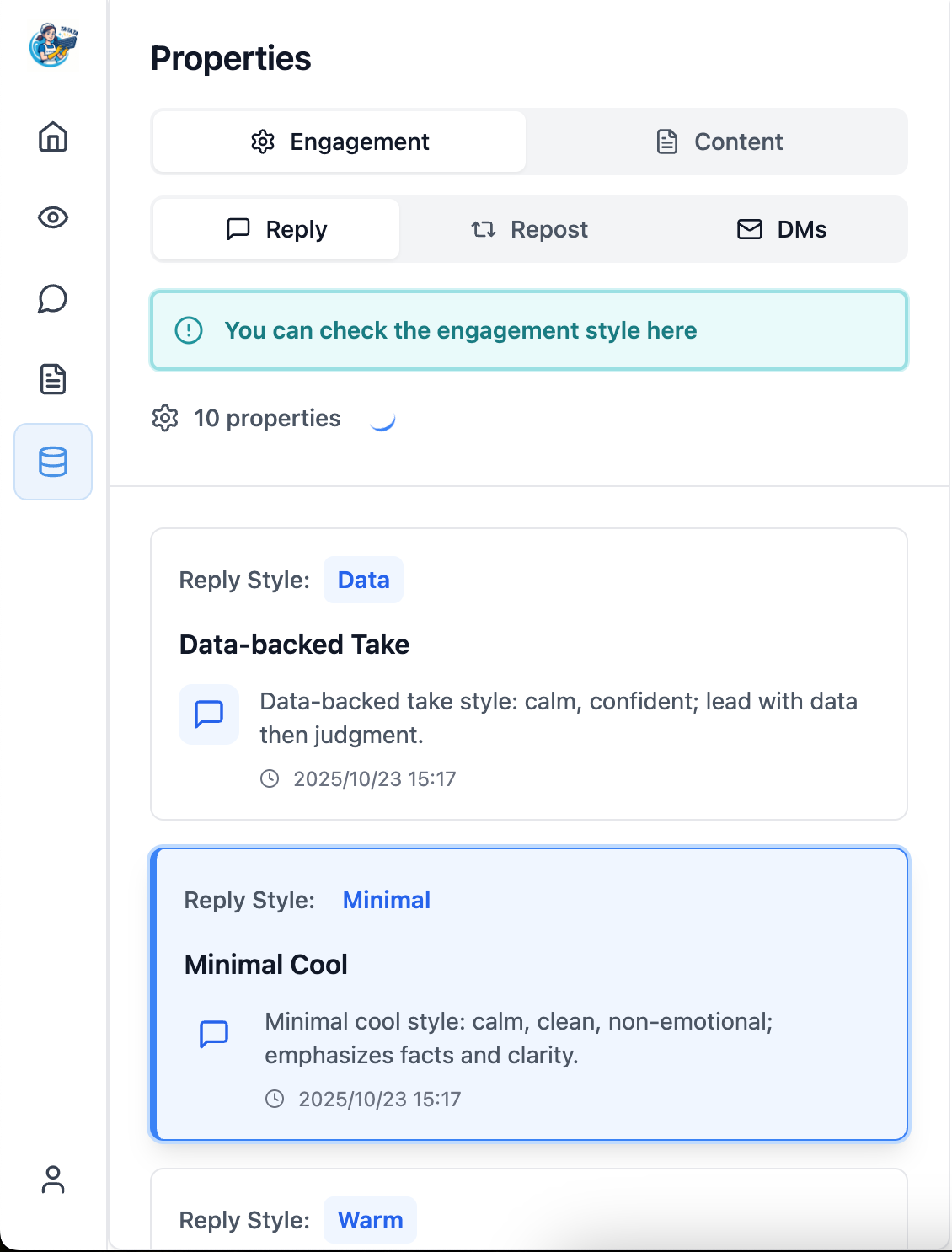The height and width of the screenshot is (1252, 952).
Task: Select the Engagement tab
Action: pyautogui.click(x=337, y=142)
